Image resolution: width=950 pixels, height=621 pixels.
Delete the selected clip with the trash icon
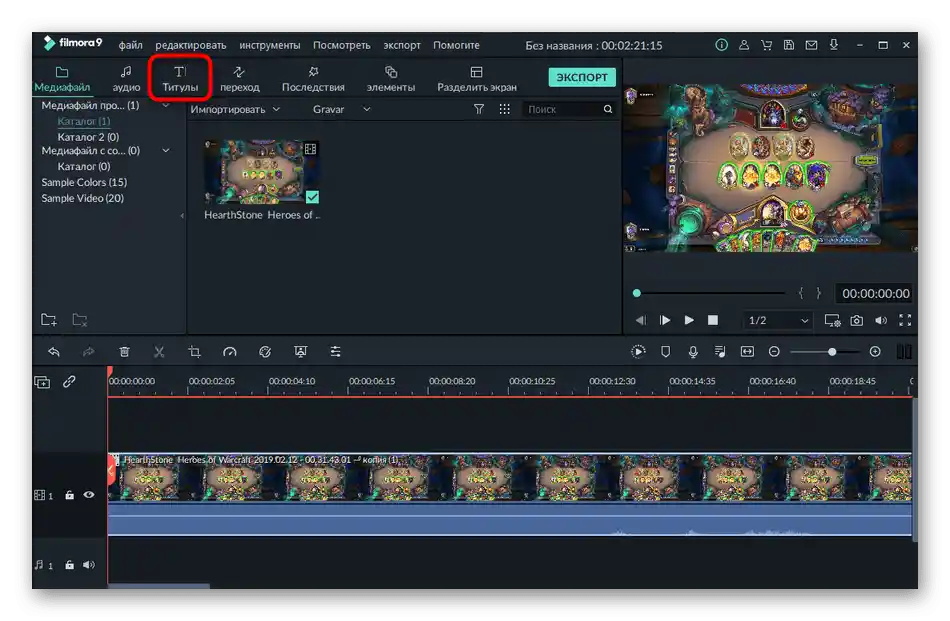click(x=124, y=352)
